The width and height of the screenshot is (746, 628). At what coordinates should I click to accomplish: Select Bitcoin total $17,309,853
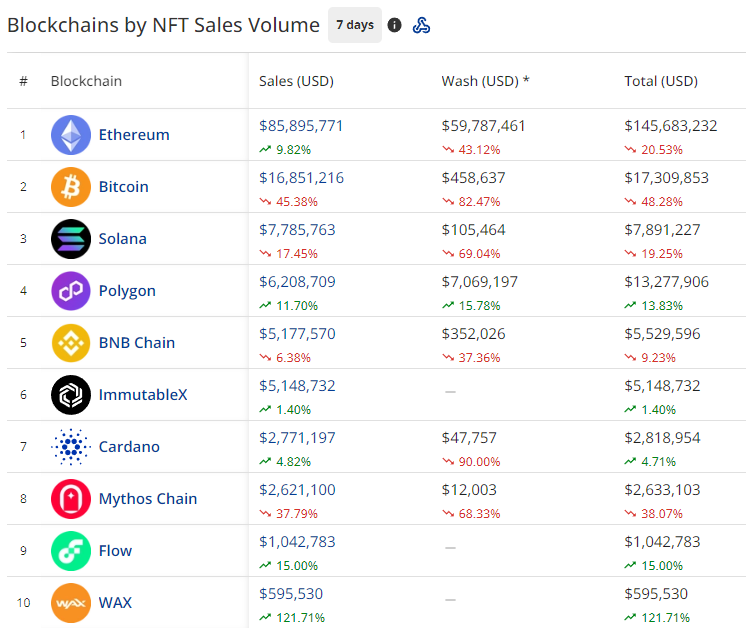point(667,178)
